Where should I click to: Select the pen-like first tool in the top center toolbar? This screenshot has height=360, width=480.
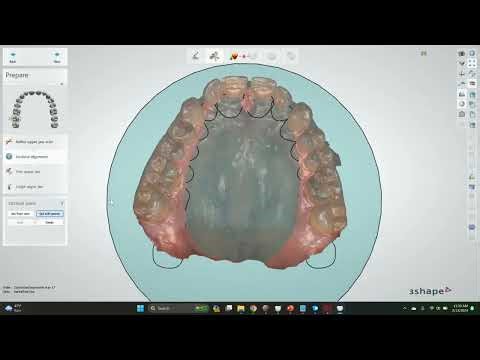click(196, 56)
